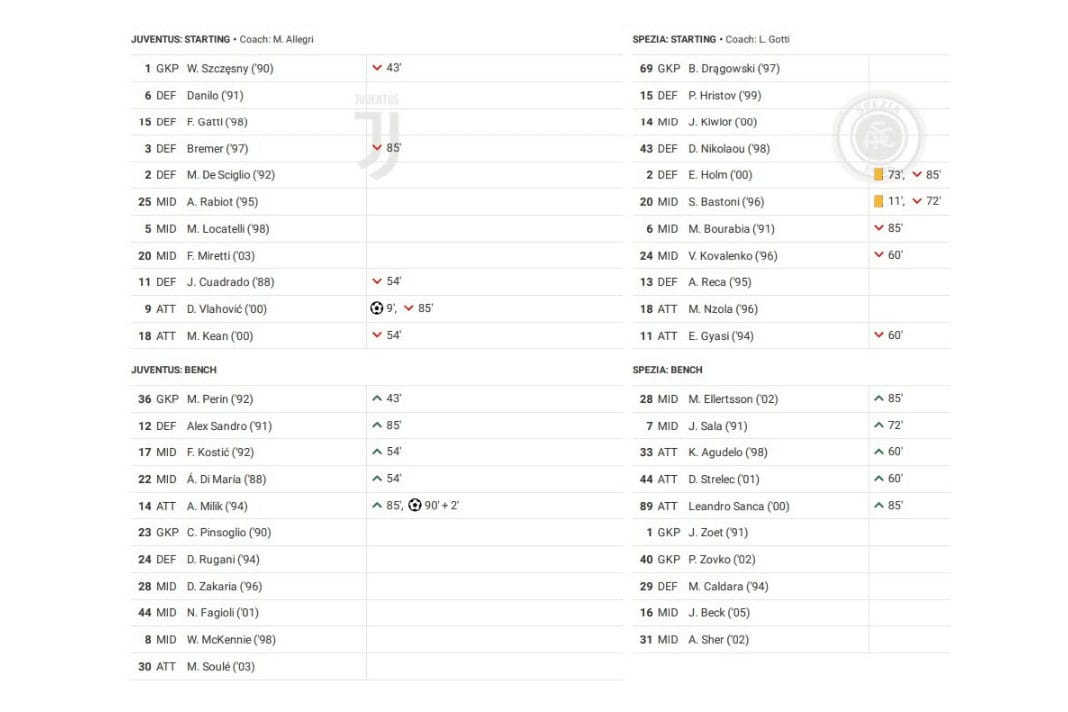
Task: Click the yellow card icon for E. Holm
Action: pyautogui.click(x=878, y=175)
